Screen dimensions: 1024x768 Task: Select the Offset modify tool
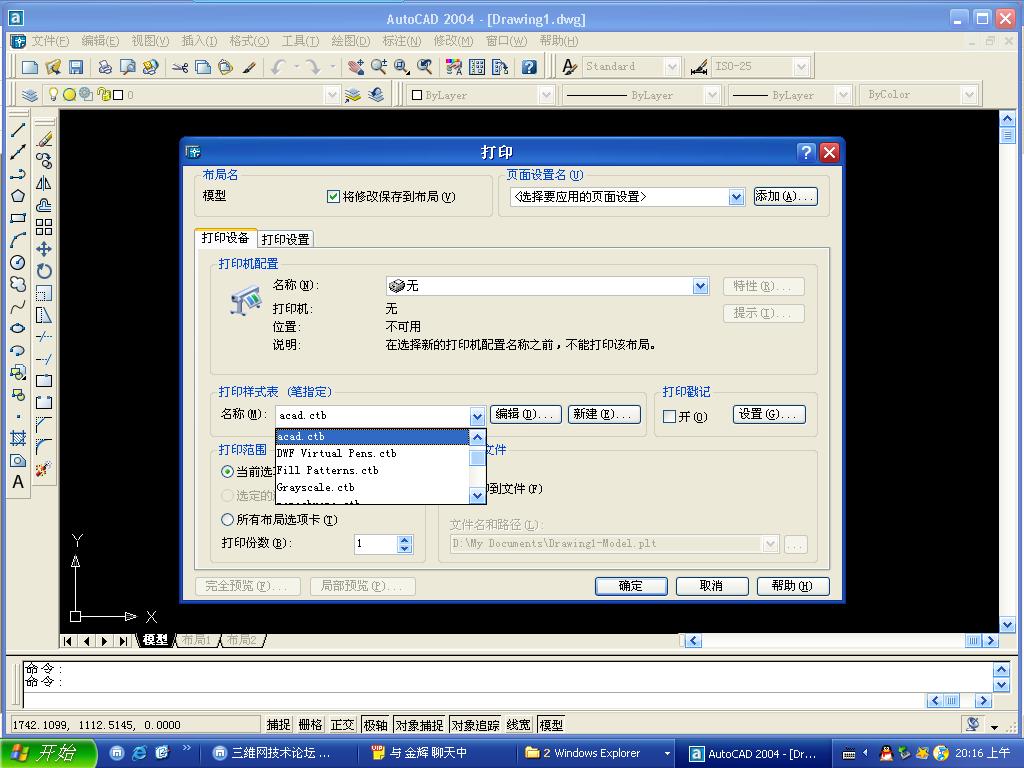(x=44, y=205)
